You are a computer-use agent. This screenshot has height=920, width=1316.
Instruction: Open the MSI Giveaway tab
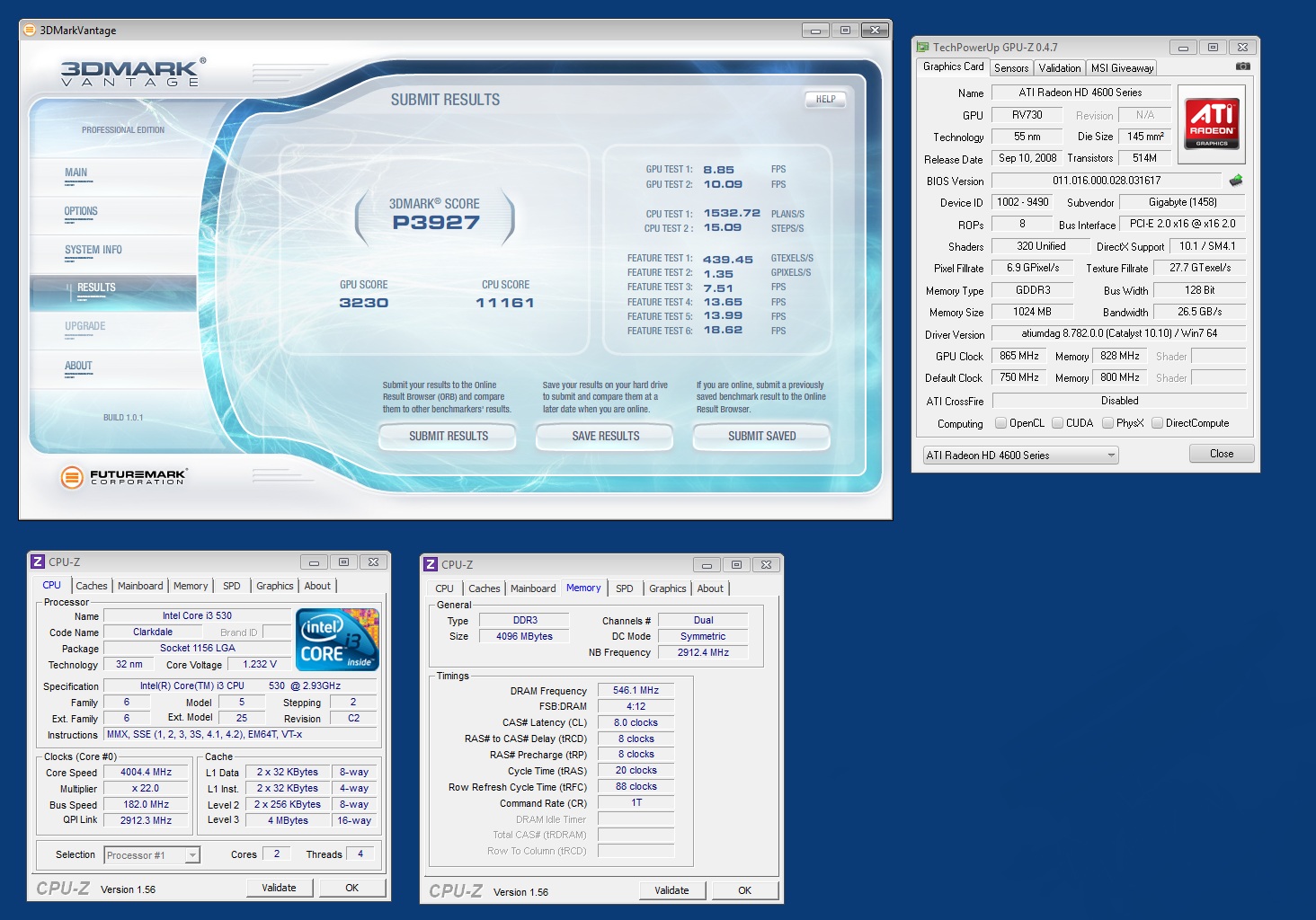pos(1122,68)
